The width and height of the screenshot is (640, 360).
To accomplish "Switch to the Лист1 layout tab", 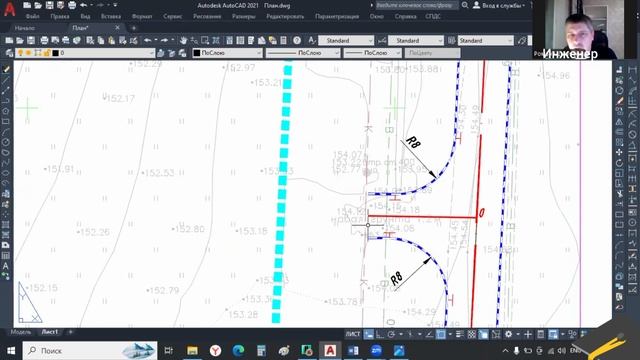I will pyautogui.click(x=50, y=332).
